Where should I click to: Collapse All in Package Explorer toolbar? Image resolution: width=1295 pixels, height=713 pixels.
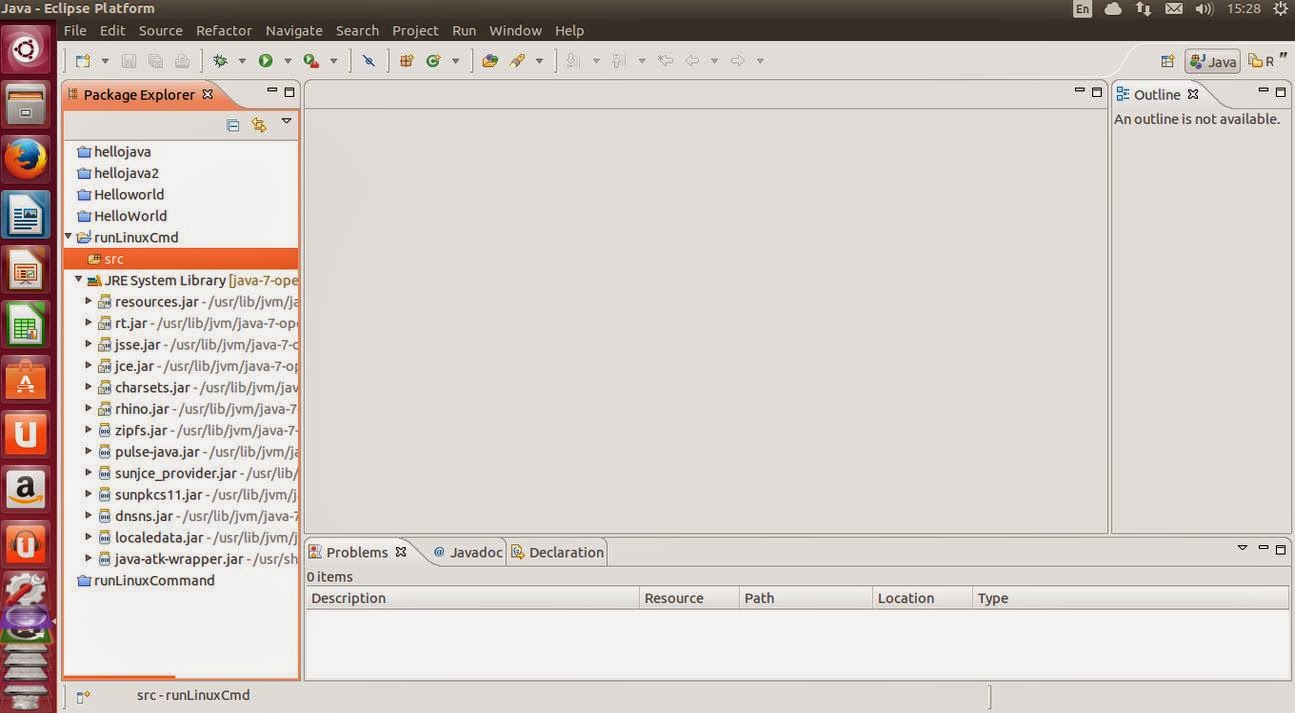[232, 124]
